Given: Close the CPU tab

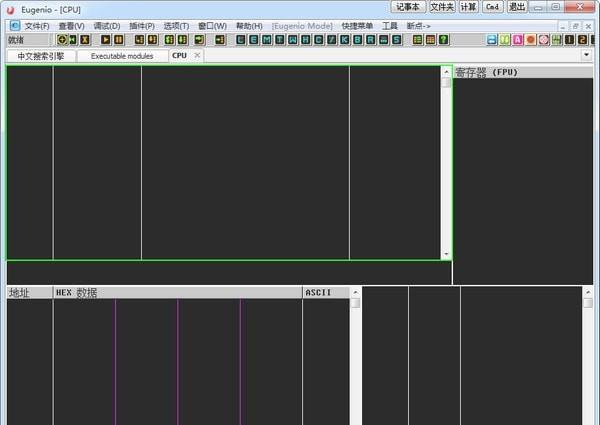Looking at the screenshot, I should 197,55.
